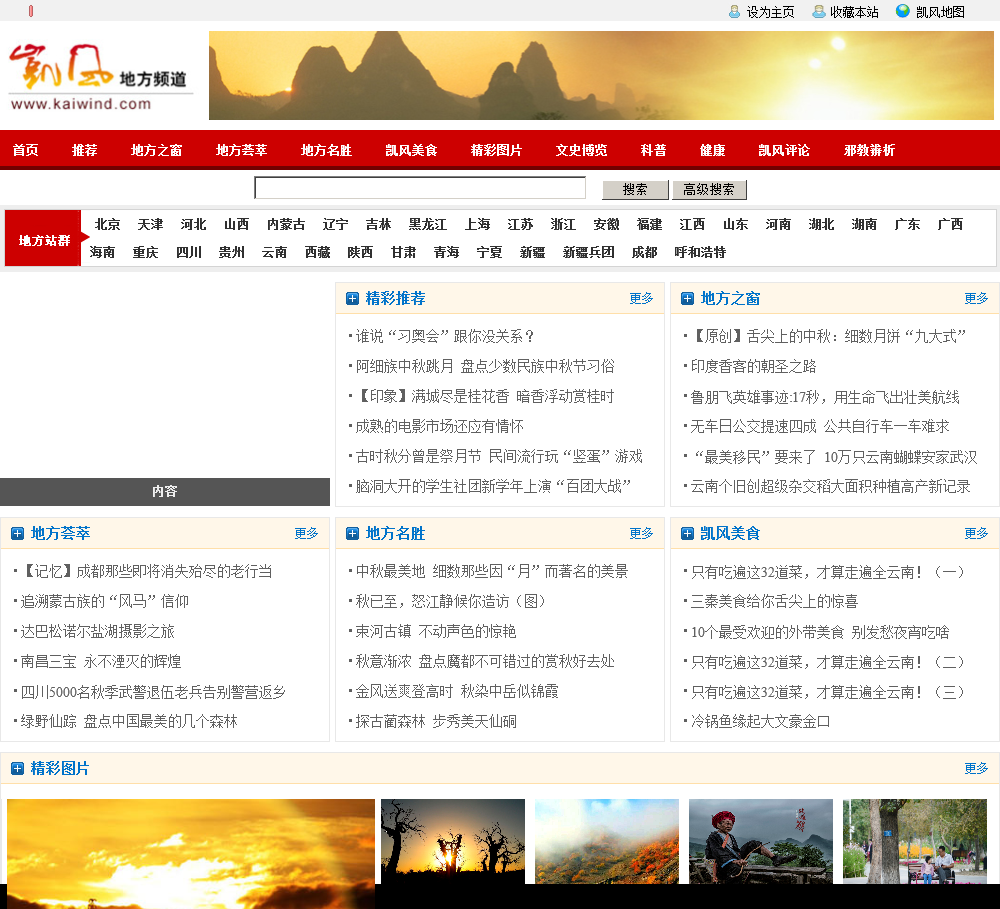Select the 北京 local site link
The height and width of the screenshot is (909, 1000).
coord(107,225)
